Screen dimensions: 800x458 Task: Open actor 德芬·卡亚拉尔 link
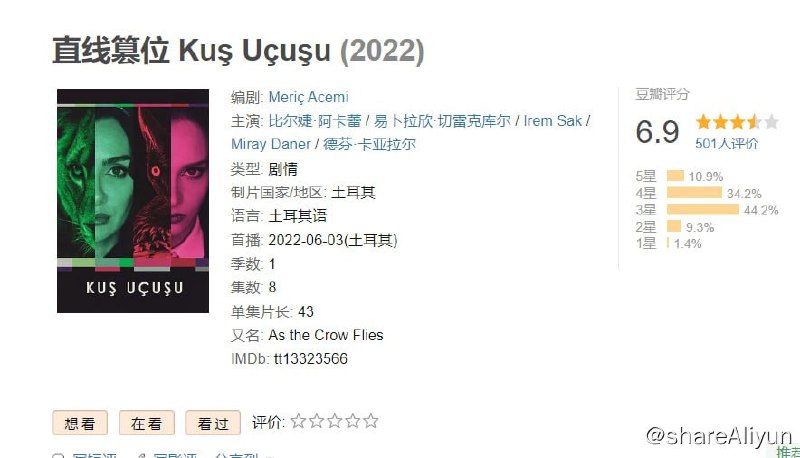click(x=369, y=144)
